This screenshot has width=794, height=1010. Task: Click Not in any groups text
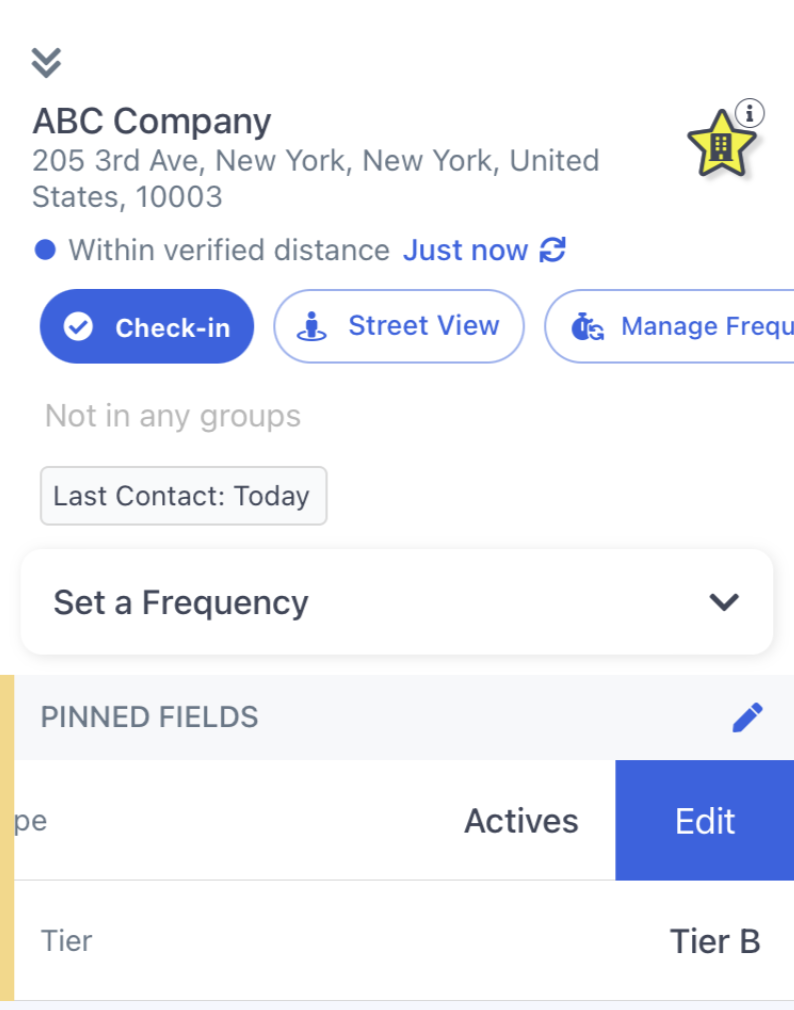coord(173,416)
